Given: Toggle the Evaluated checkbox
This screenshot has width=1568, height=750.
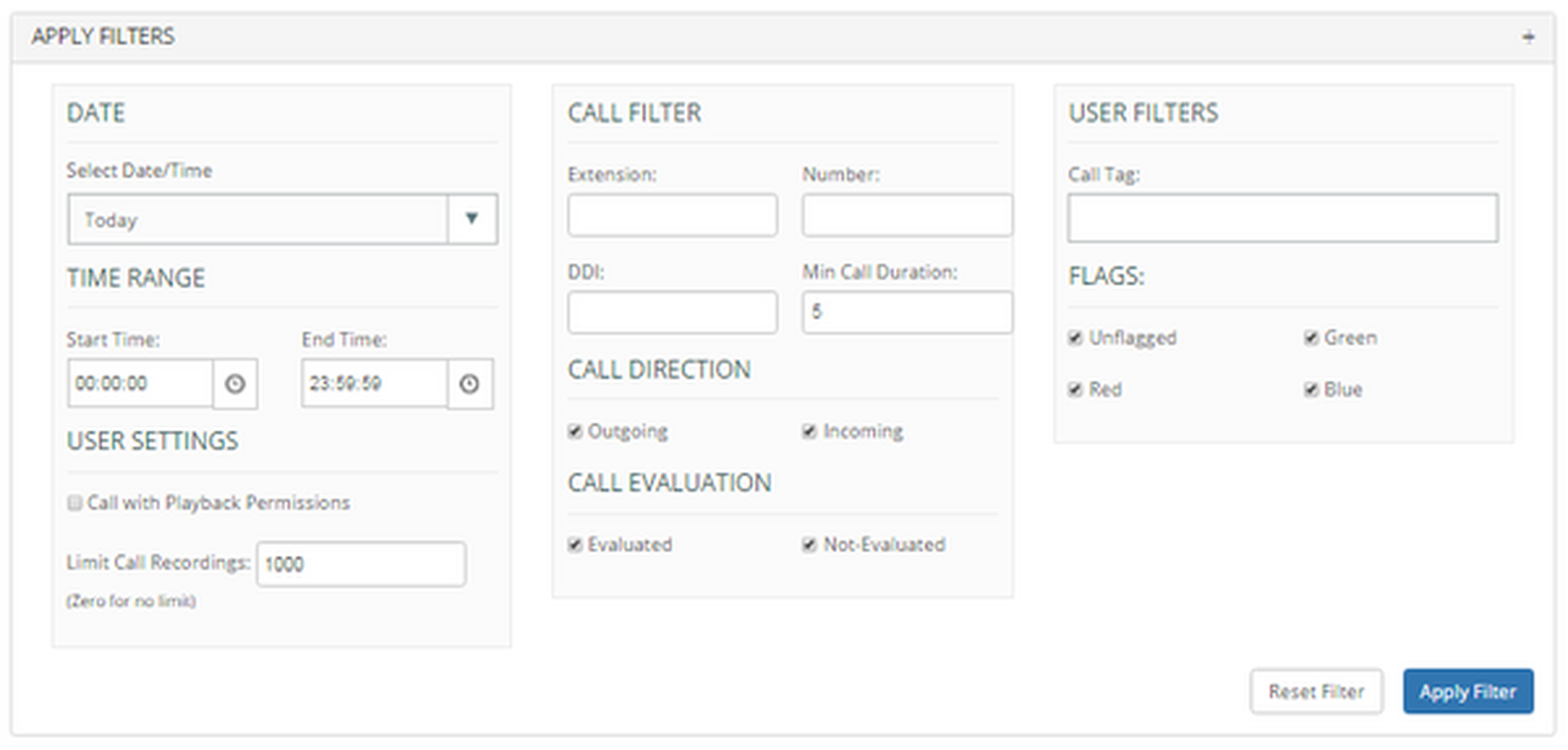Looking at the screenshot, I should [x=575, y=545].
